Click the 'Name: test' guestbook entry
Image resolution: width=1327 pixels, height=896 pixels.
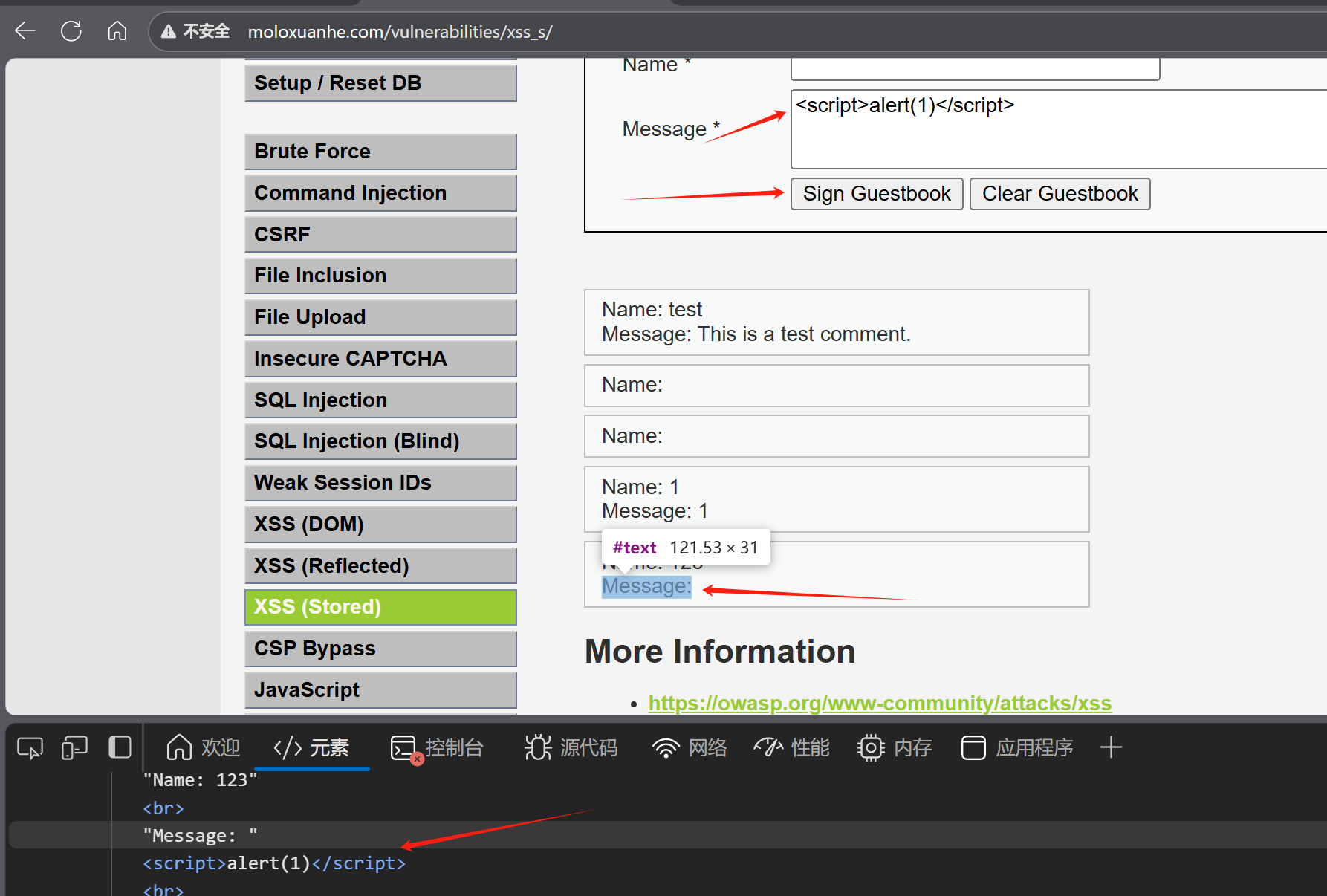coord(652,309)
